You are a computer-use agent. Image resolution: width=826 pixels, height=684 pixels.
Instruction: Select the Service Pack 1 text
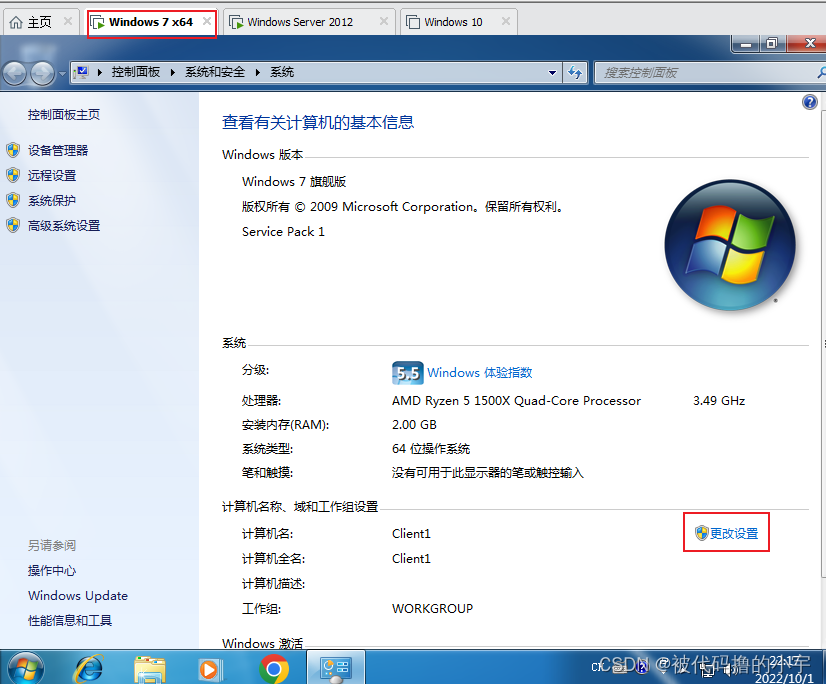(283, 232)
